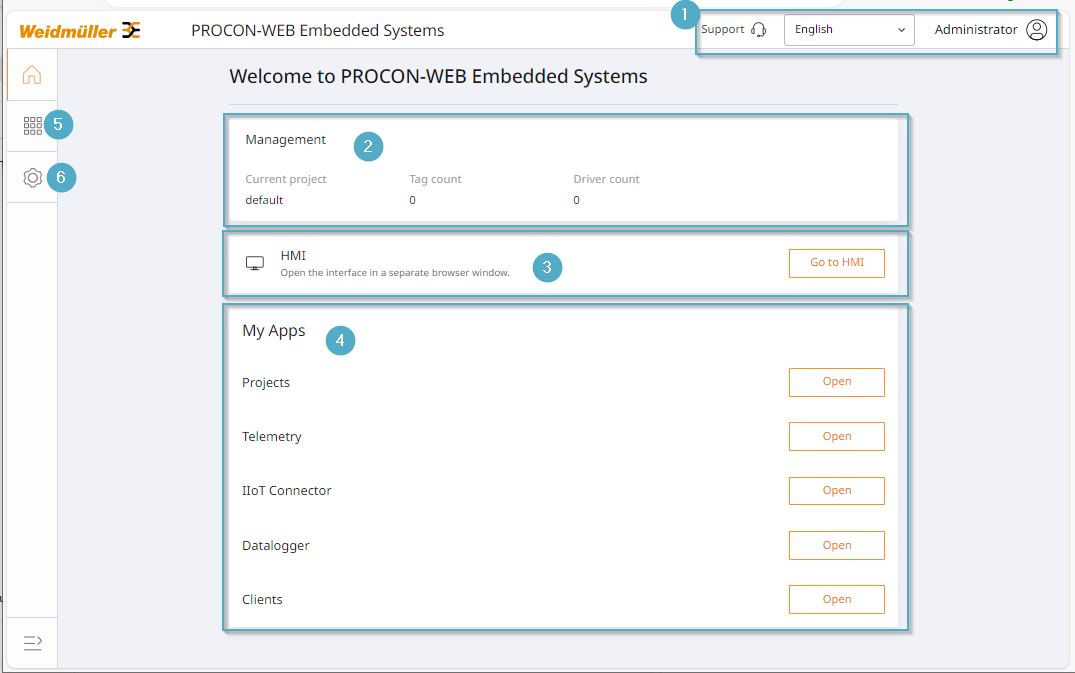Click the Administrator account name

tap(976, 29)
